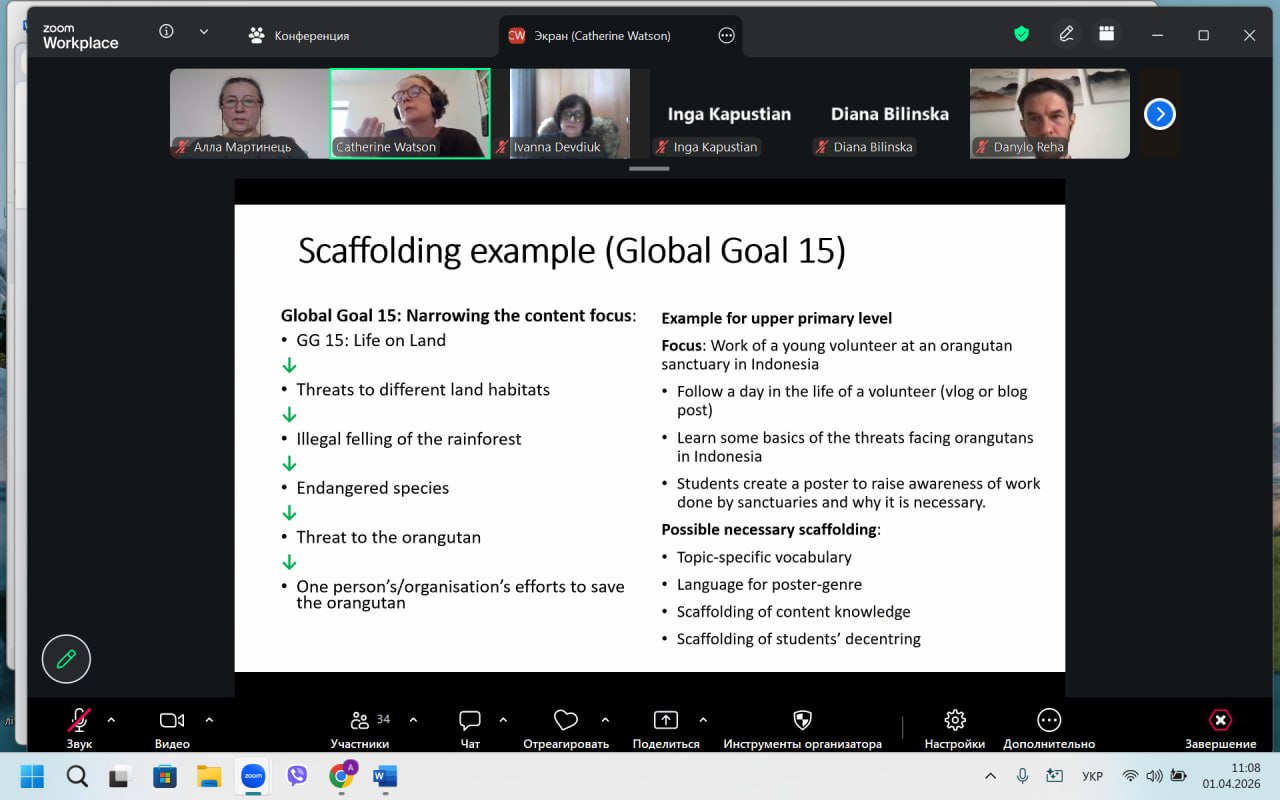The height and width of the screenshot is (800, 1280).
Task: Unmute microphone with Звук button
Action: [x=79, y=727]
